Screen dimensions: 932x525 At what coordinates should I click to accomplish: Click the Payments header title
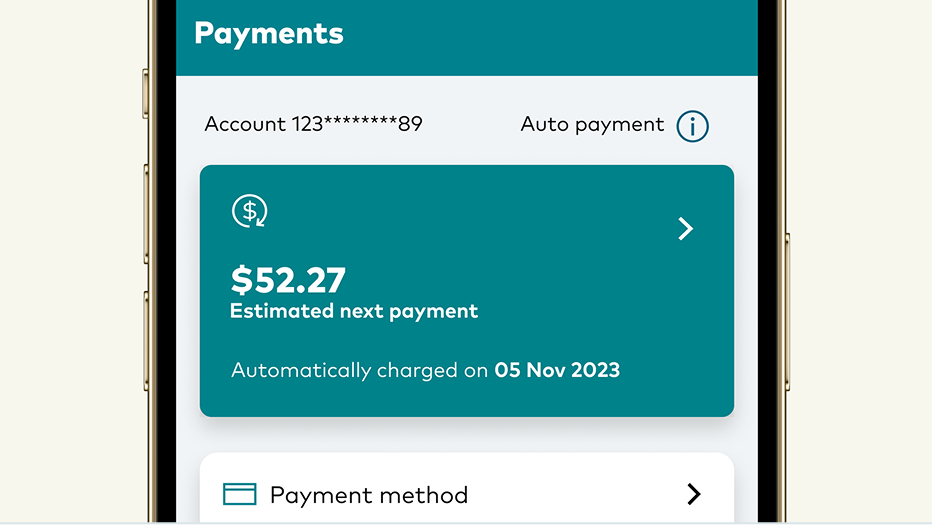(x=268, y=34)
